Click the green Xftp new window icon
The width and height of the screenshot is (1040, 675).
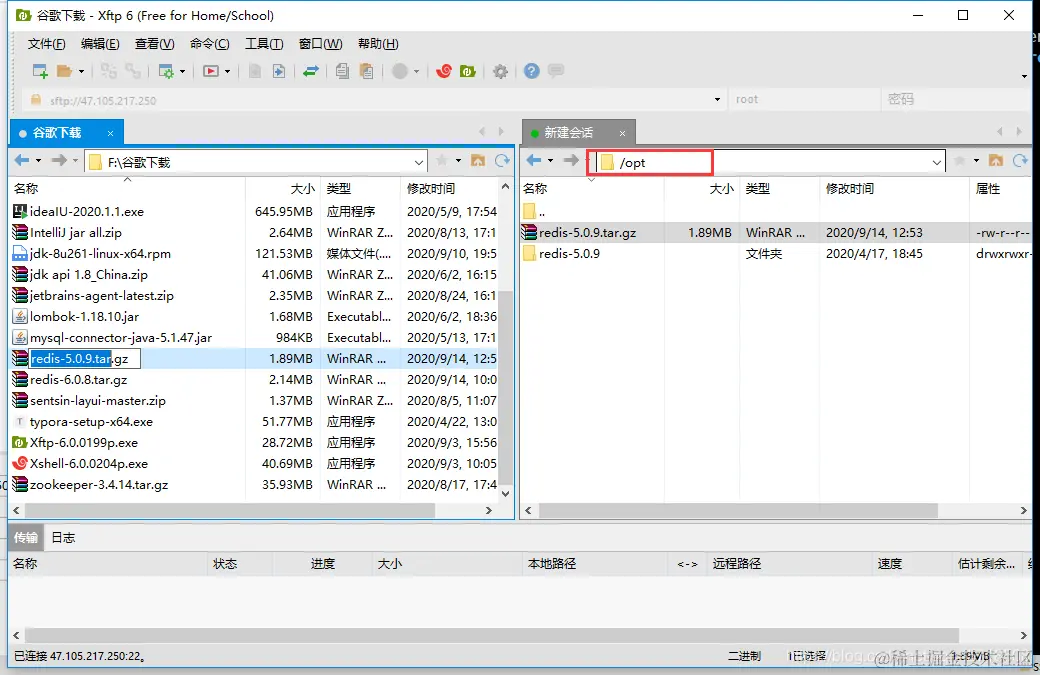pos(468,71)
